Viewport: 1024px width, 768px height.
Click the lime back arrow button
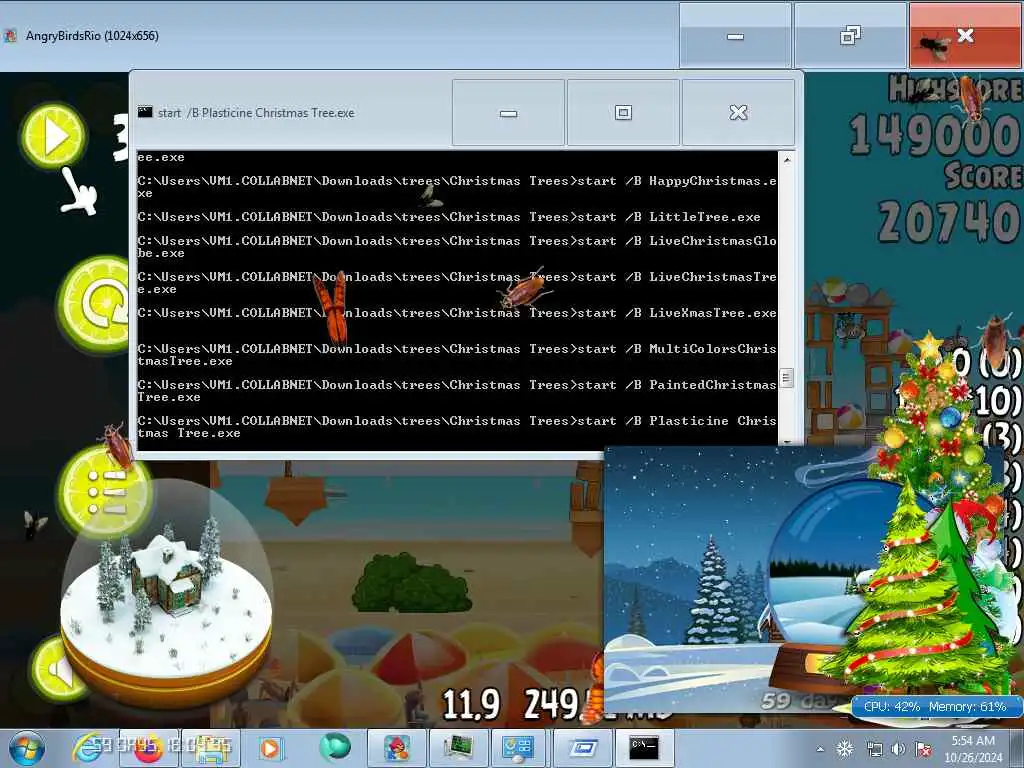[x=57, y=668]
